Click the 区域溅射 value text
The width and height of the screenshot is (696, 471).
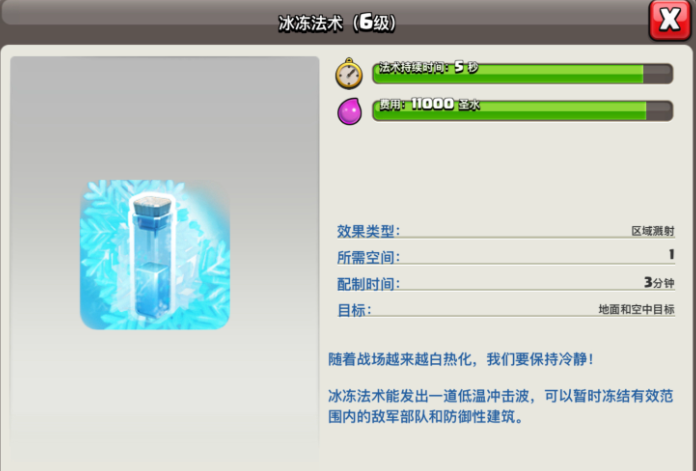pyautogui.click(x=653, y=231)
